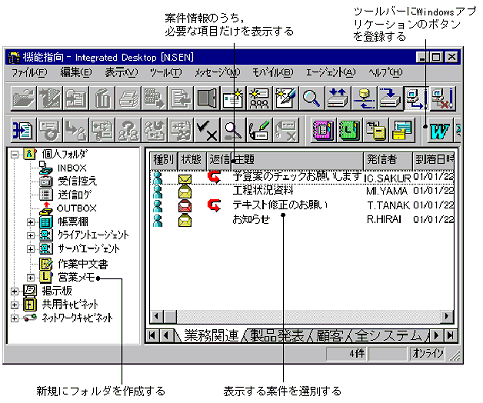Expand the 掲示板 tree node
The height and width of the screenshot is (403, 483).
click(14, 291)
